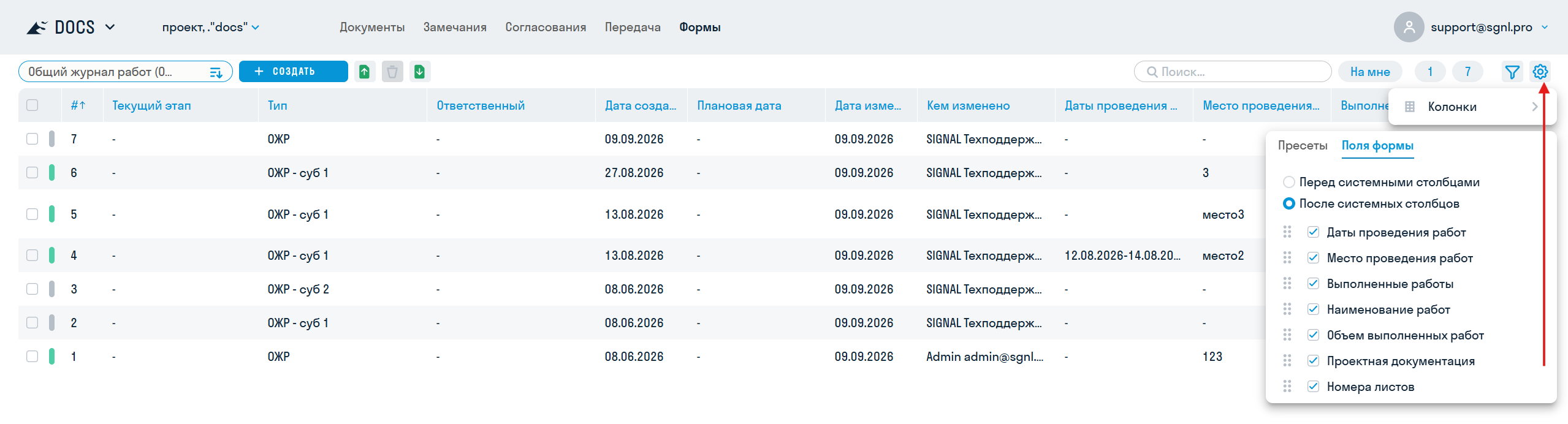Click the magnifier icon in search box
Viewport: 1568px width, 424px height.
1152,72
